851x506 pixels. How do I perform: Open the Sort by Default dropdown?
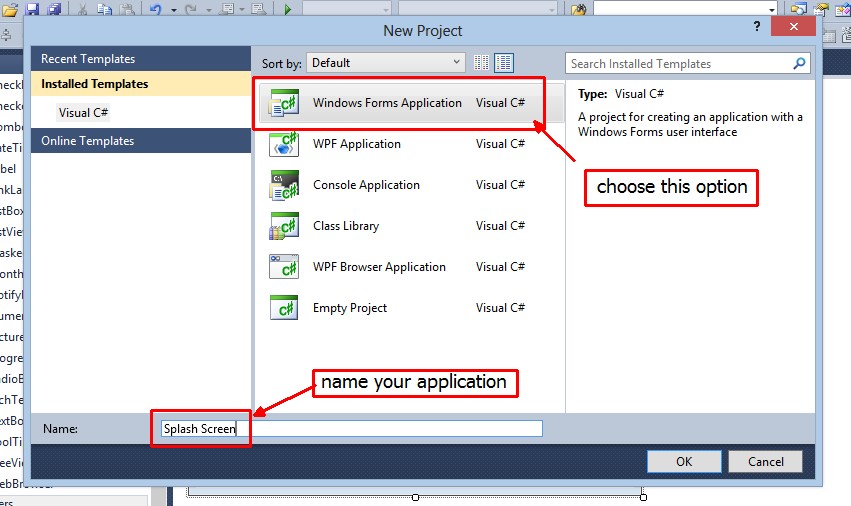(386, 63)
